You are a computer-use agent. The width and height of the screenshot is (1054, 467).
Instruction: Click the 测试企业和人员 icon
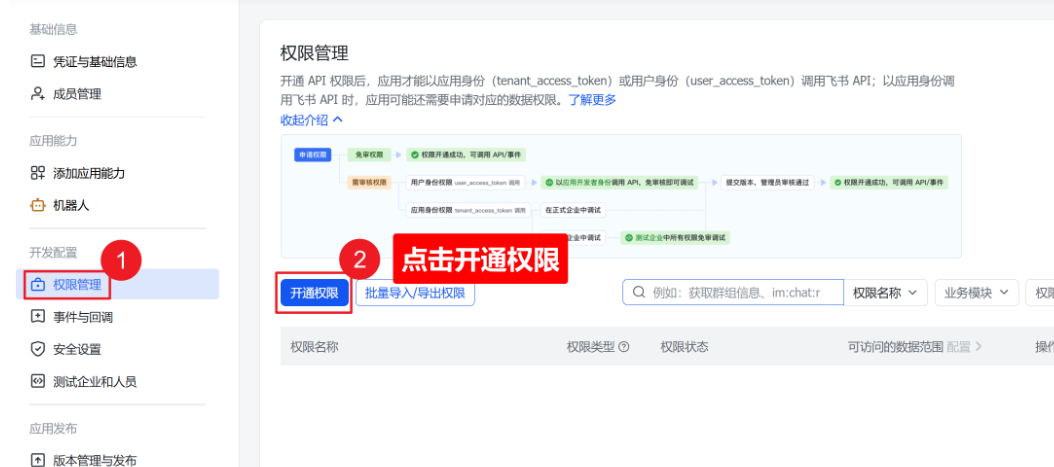(x=38, y=381)
